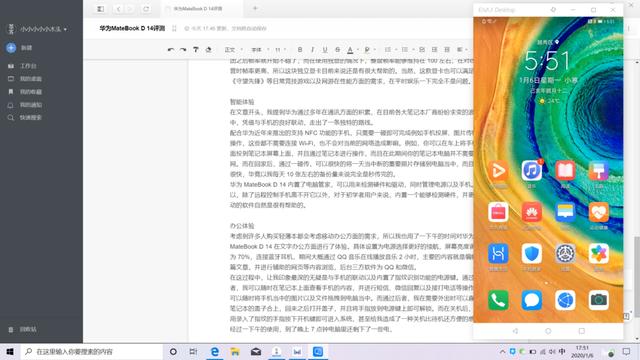Open the phone Browser globe app
640x360 pixels.
[x=565, y=300]
